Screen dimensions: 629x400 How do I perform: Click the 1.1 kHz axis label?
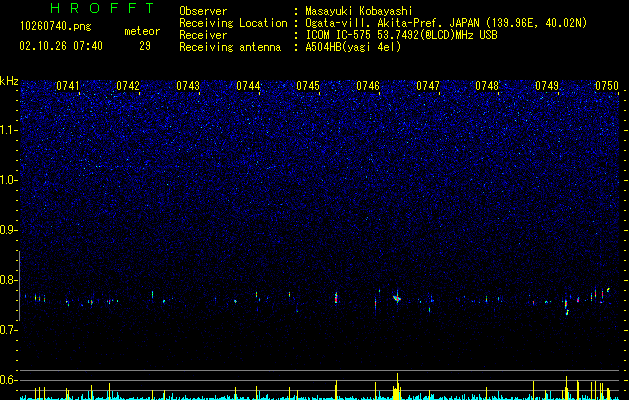[x=9, y=130]
